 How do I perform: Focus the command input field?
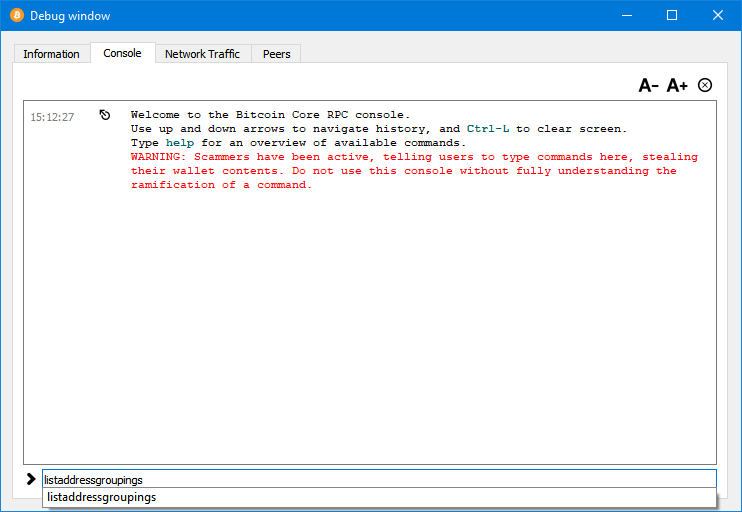point(379,479)
